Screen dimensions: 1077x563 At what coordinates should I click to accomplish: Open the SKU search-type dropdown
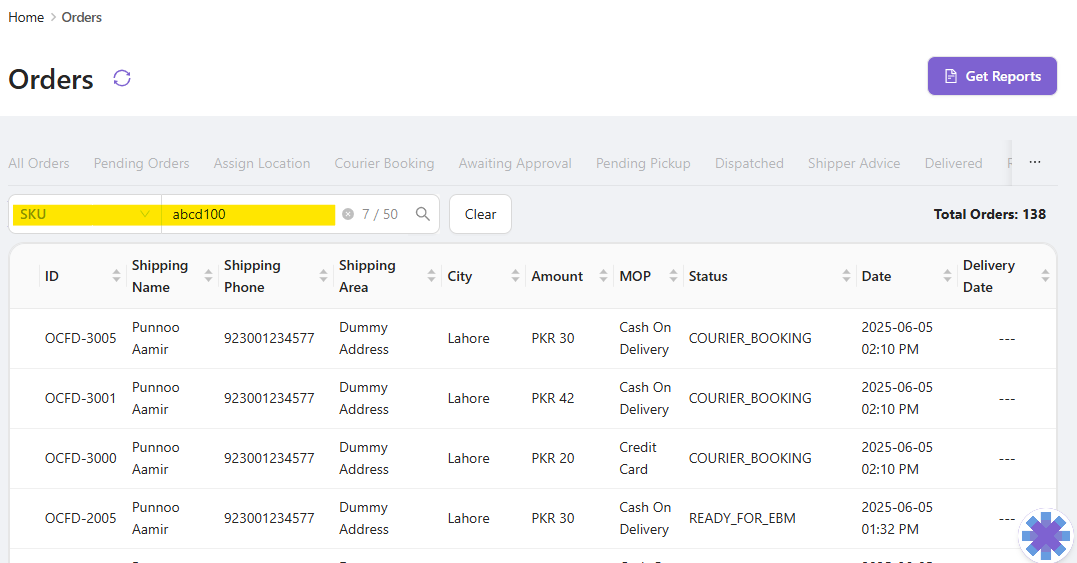coord(85,214)
